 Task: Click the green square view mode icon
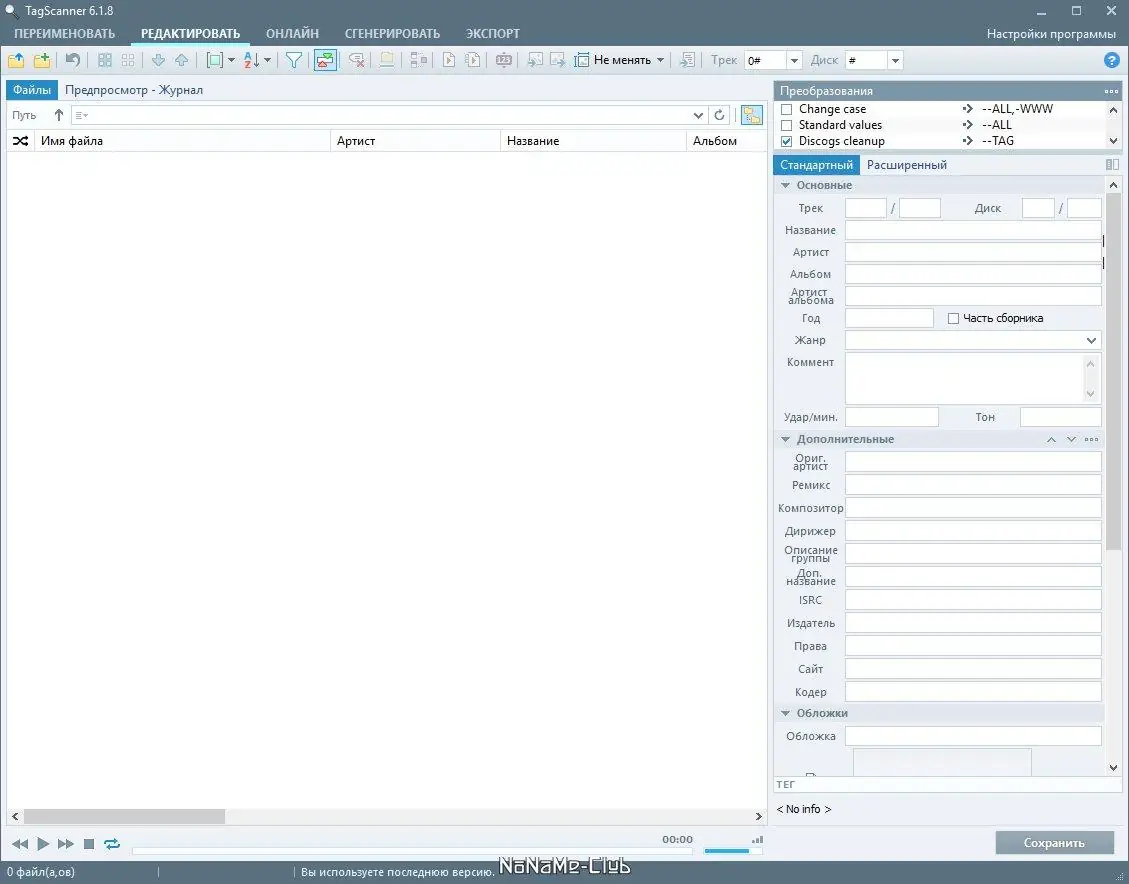coord(215,60)
